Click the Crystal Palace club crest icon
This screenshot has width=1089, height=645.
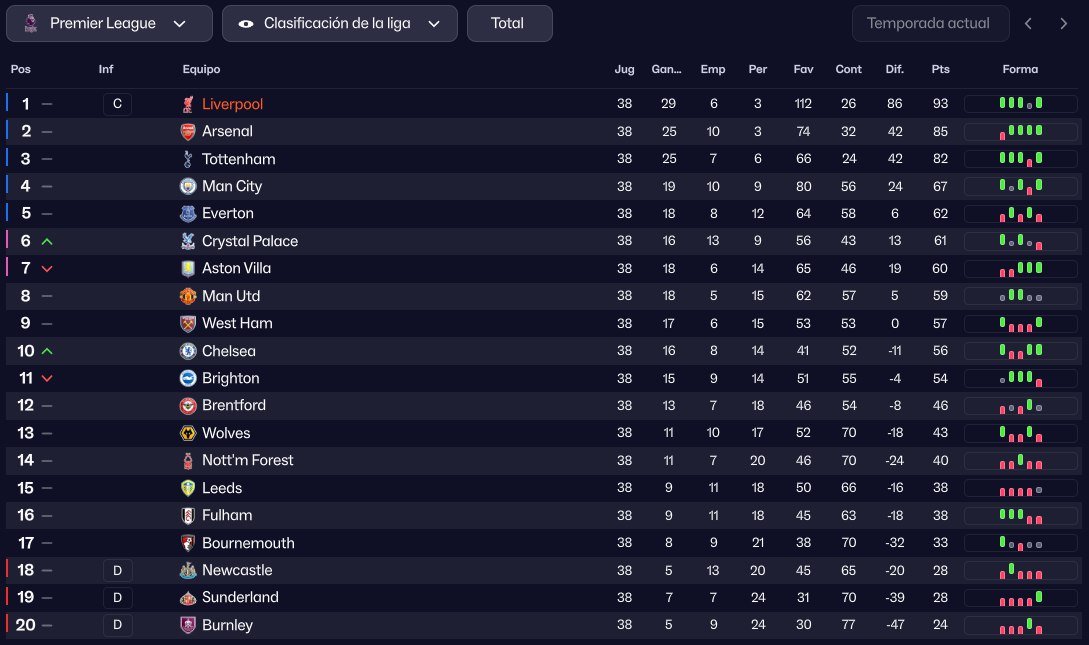click(x=188, y=241)
